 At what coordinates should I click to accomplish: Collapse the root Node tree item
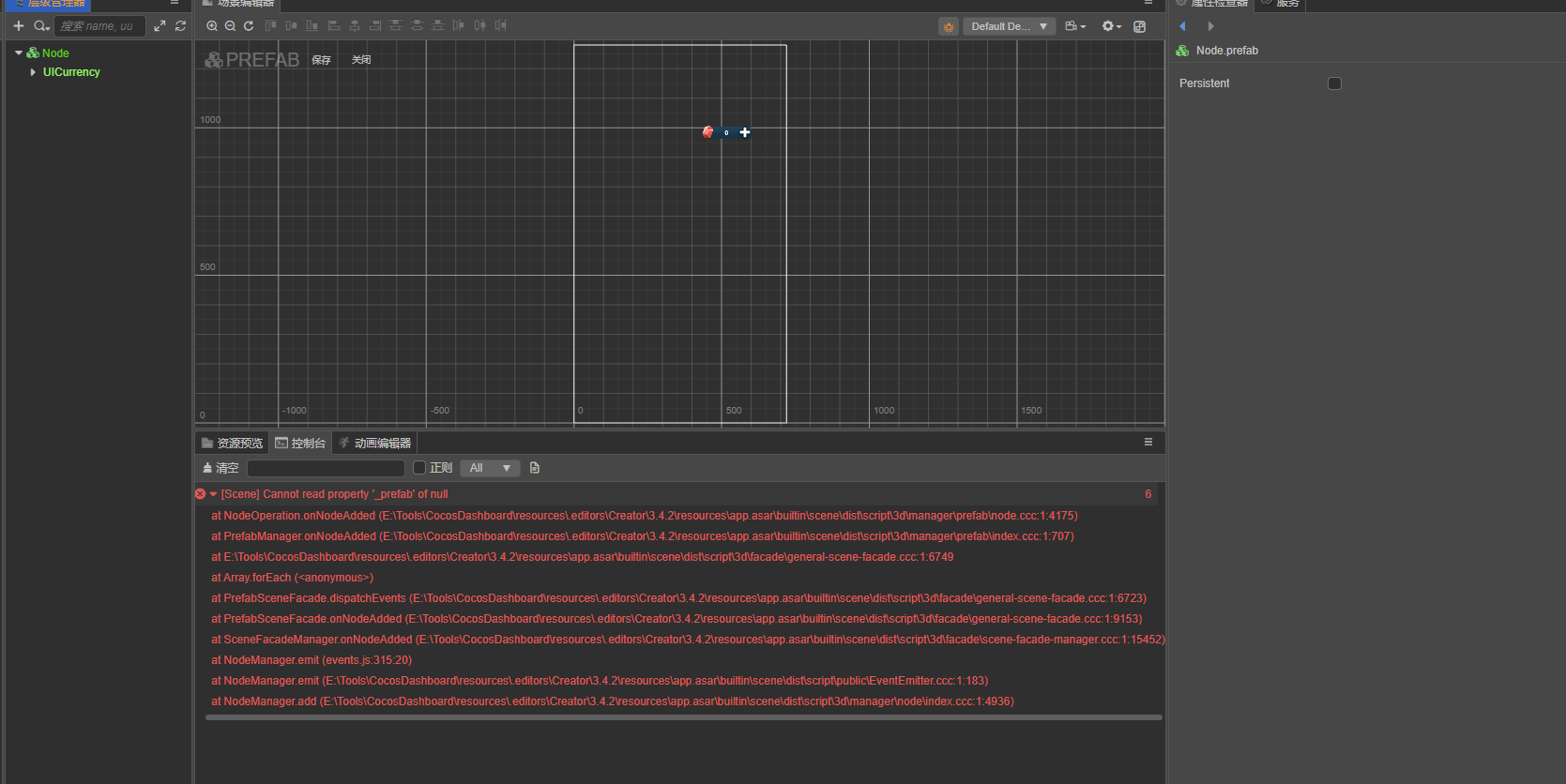(19, 53)
